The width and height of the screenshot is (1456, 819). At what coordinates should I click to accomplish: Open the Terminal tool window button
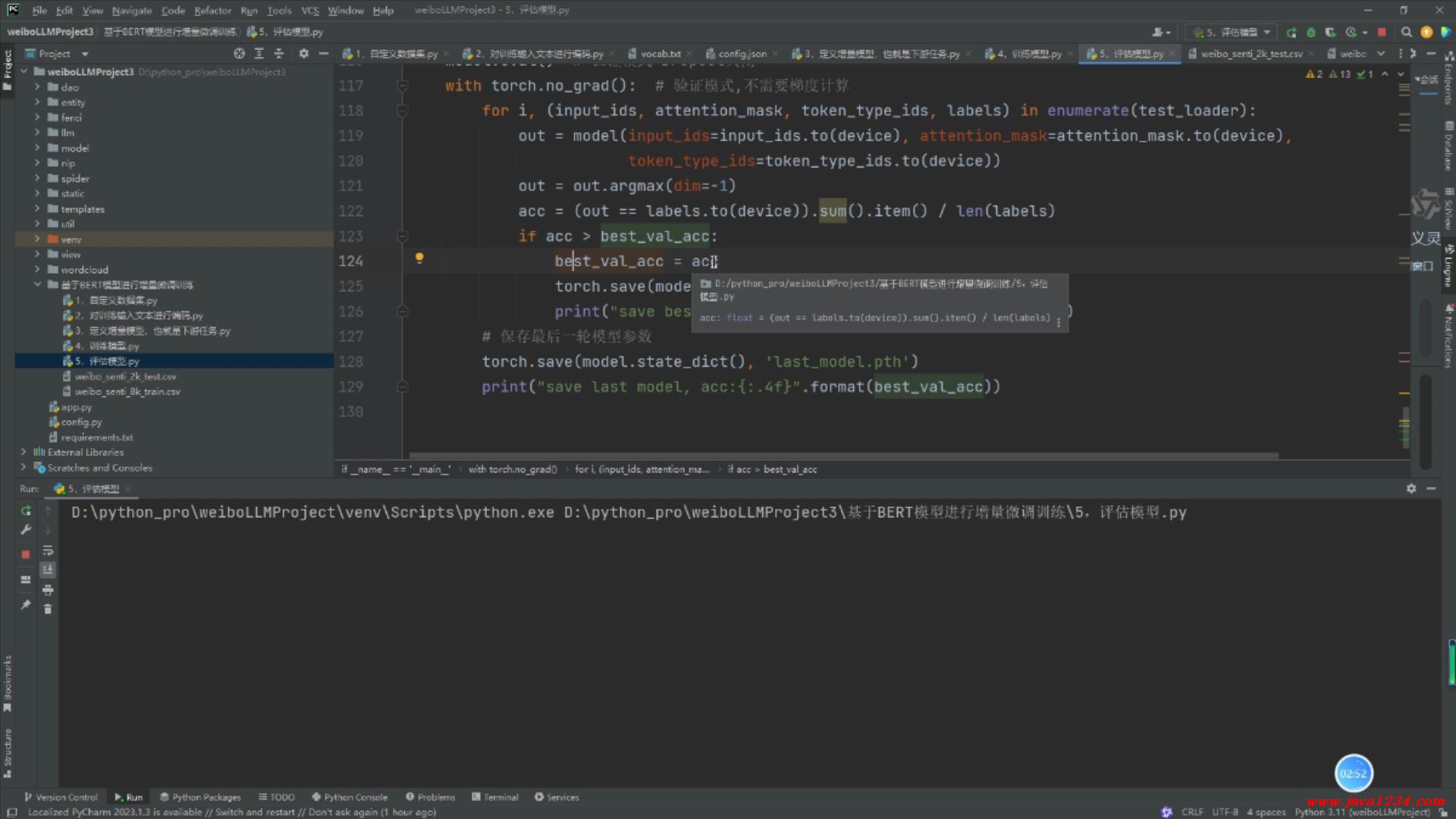(495, 797)
